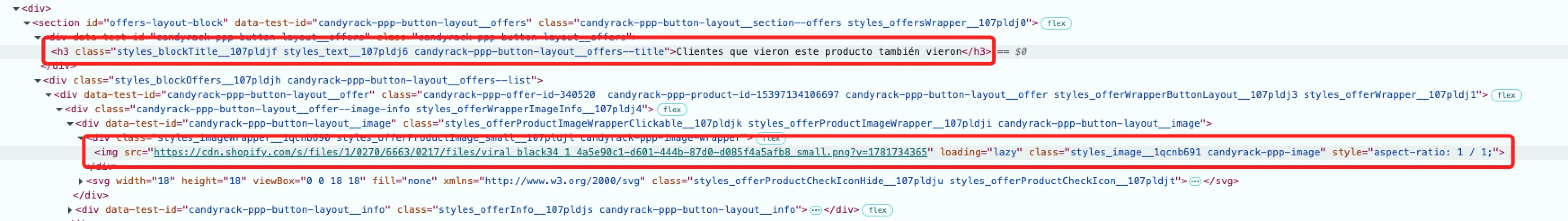Select class "styles_offerProductCheckIconHide__107pldju"
The height and width of the screenshot is (221, 1568).
click(x=818, y=181)
